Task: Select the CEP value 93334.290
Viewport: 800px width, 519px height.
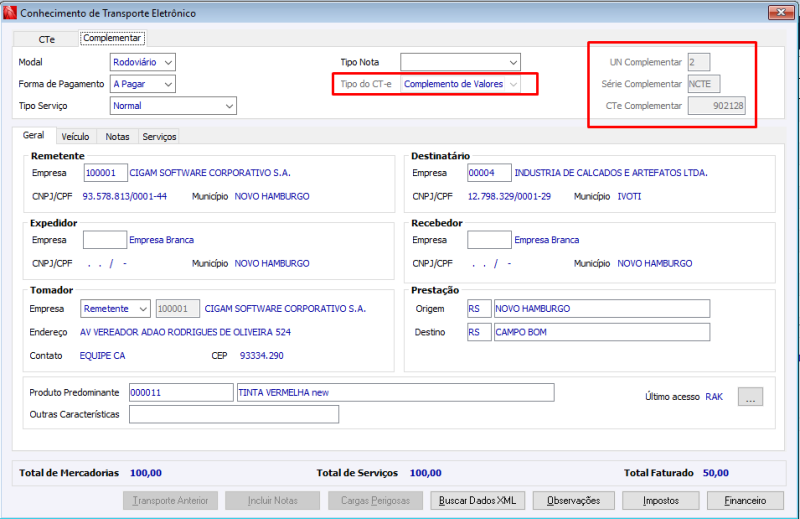Action: point(262,356)
